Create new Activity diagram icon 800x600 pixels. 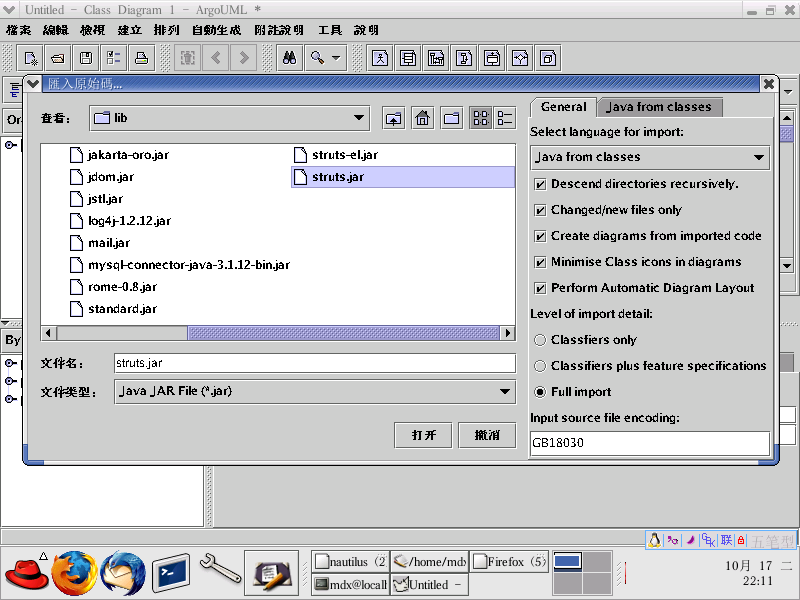[520, 58]
